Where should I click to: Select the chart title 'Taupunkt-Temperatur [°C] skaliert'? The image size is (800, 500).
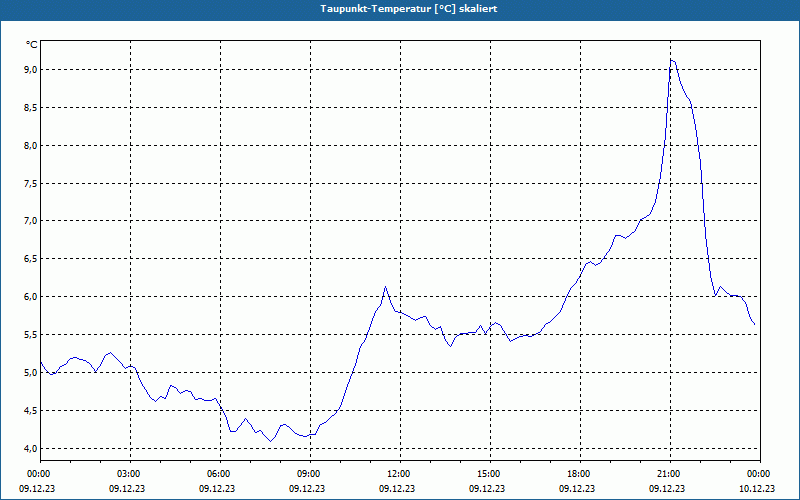(x=409, y=9)
